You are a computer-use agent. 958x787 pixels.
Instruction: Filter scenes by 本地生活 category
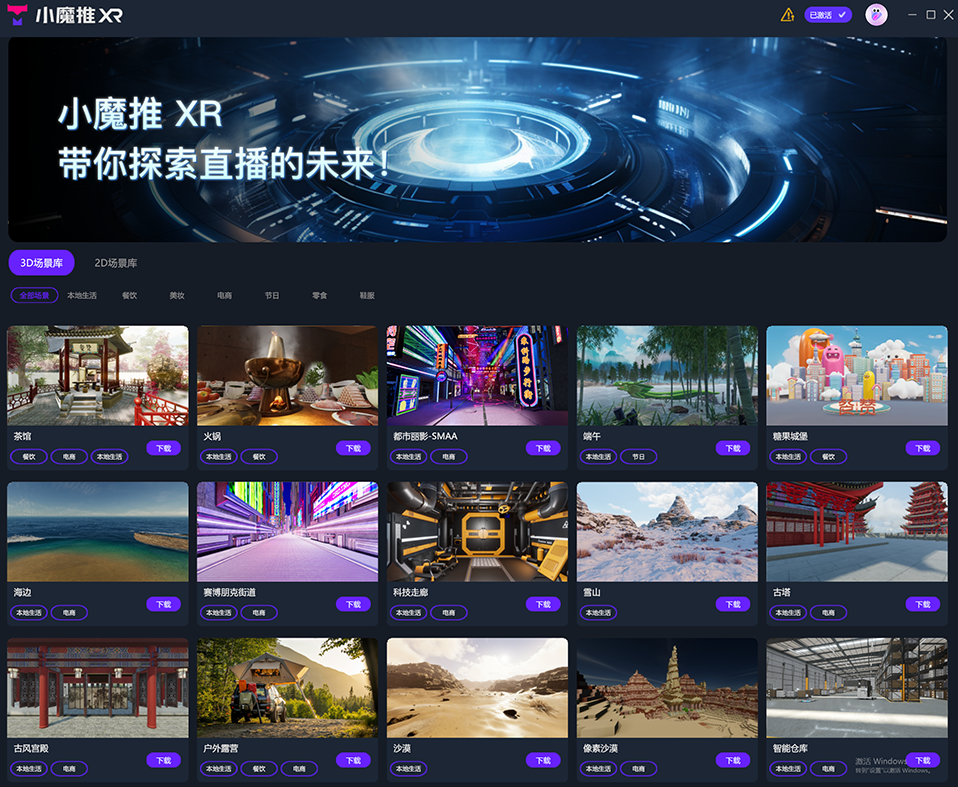point(82,296)
